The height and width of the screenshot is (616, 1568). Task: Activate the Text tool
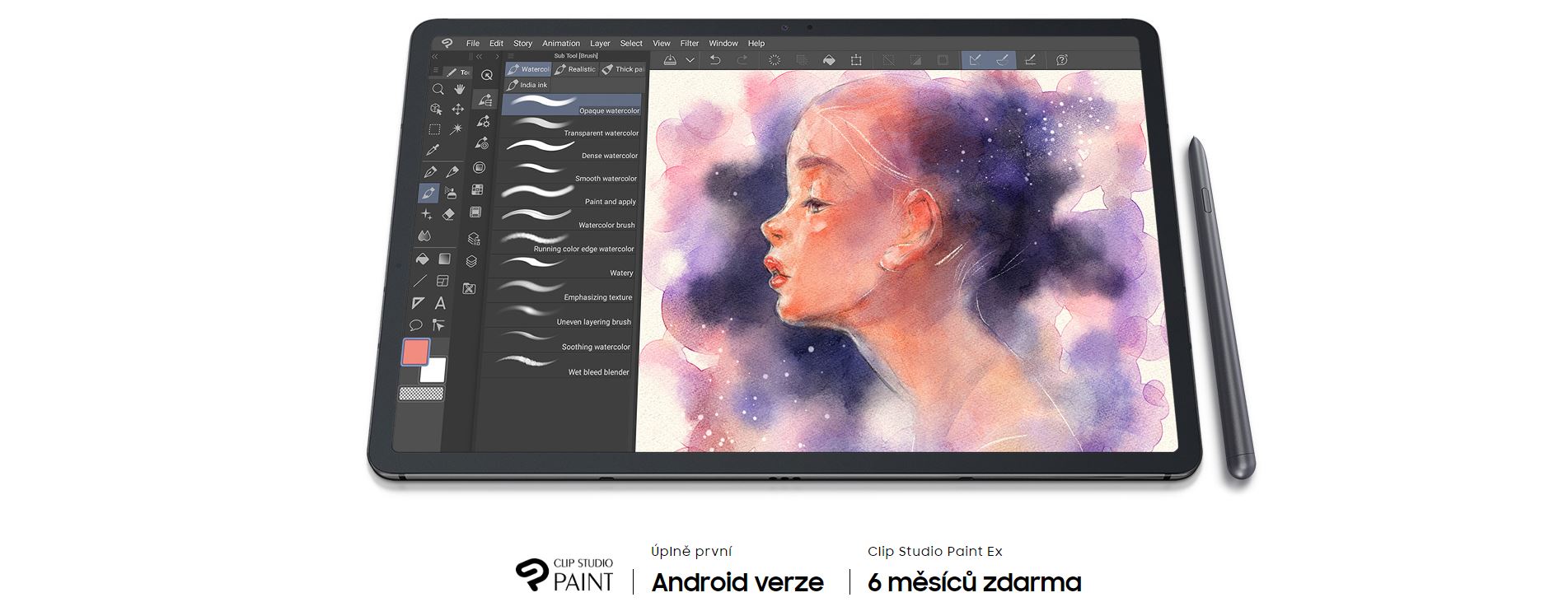tap(440, 303)
